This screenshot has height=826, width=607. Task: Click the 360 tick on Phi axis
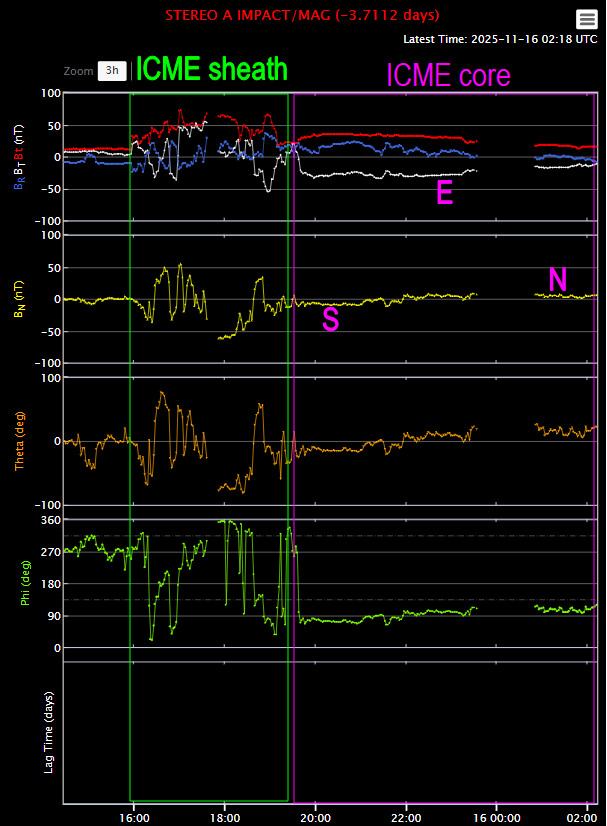point(51,520)
